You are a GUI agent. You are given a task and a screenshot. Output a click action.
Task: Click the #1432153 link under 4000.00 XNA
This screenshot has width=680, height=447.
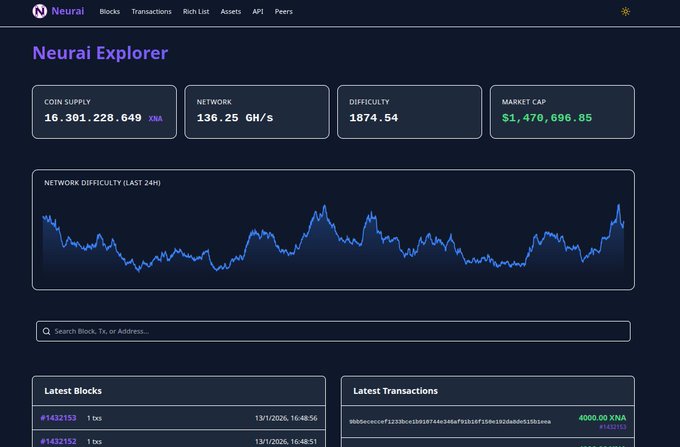pyautogui.click(x=612, y=427)
